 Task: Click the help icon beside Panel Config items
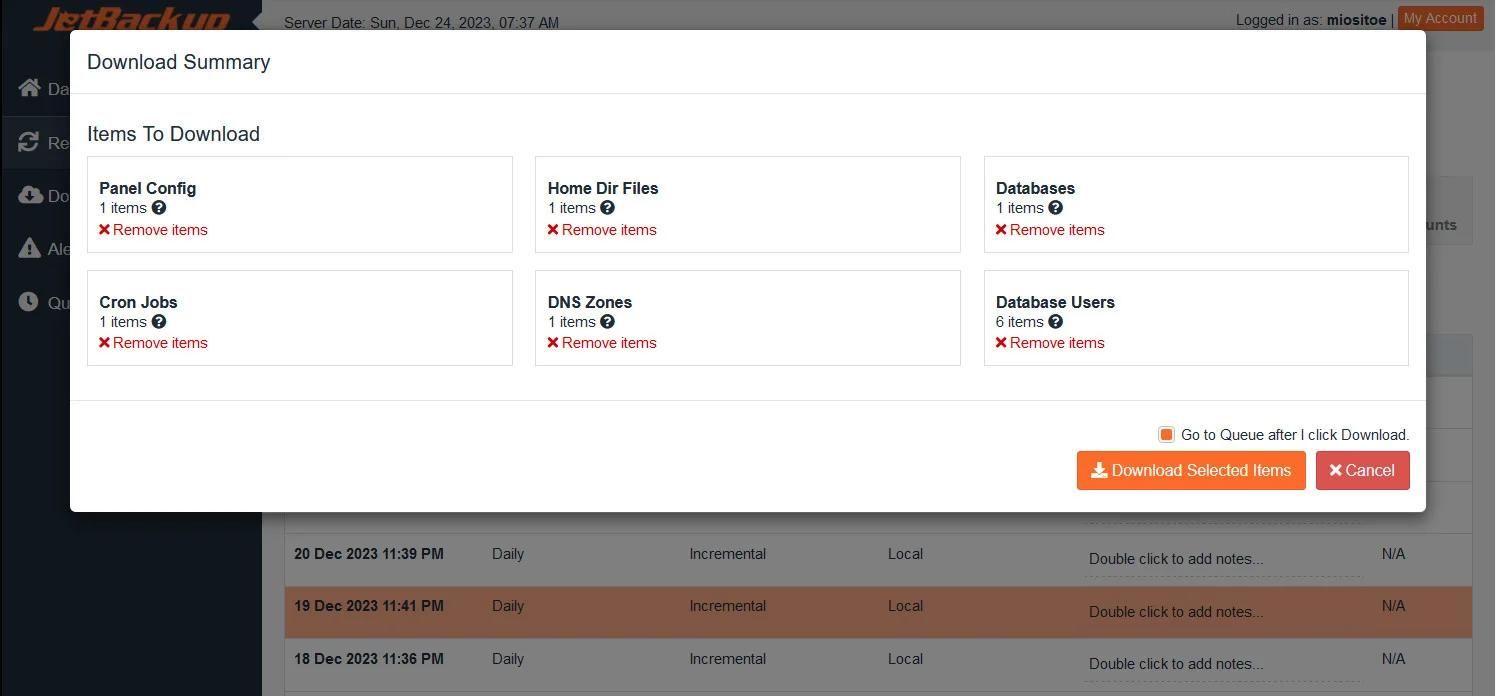tap(162, 208)
